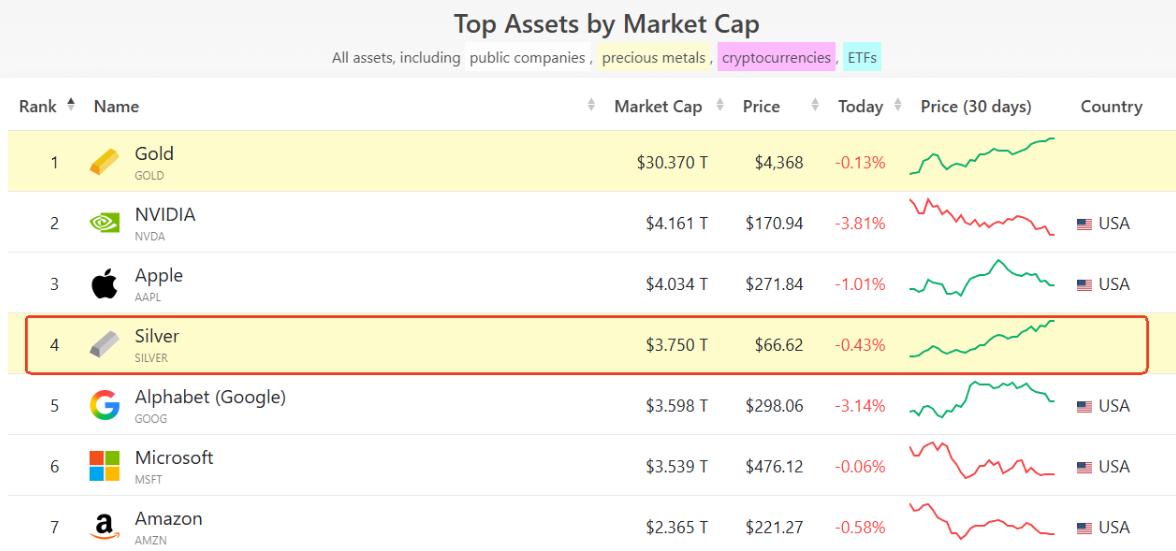Click the Apple logo icon
Viewport: 1176px width, 551px height.
104,285
